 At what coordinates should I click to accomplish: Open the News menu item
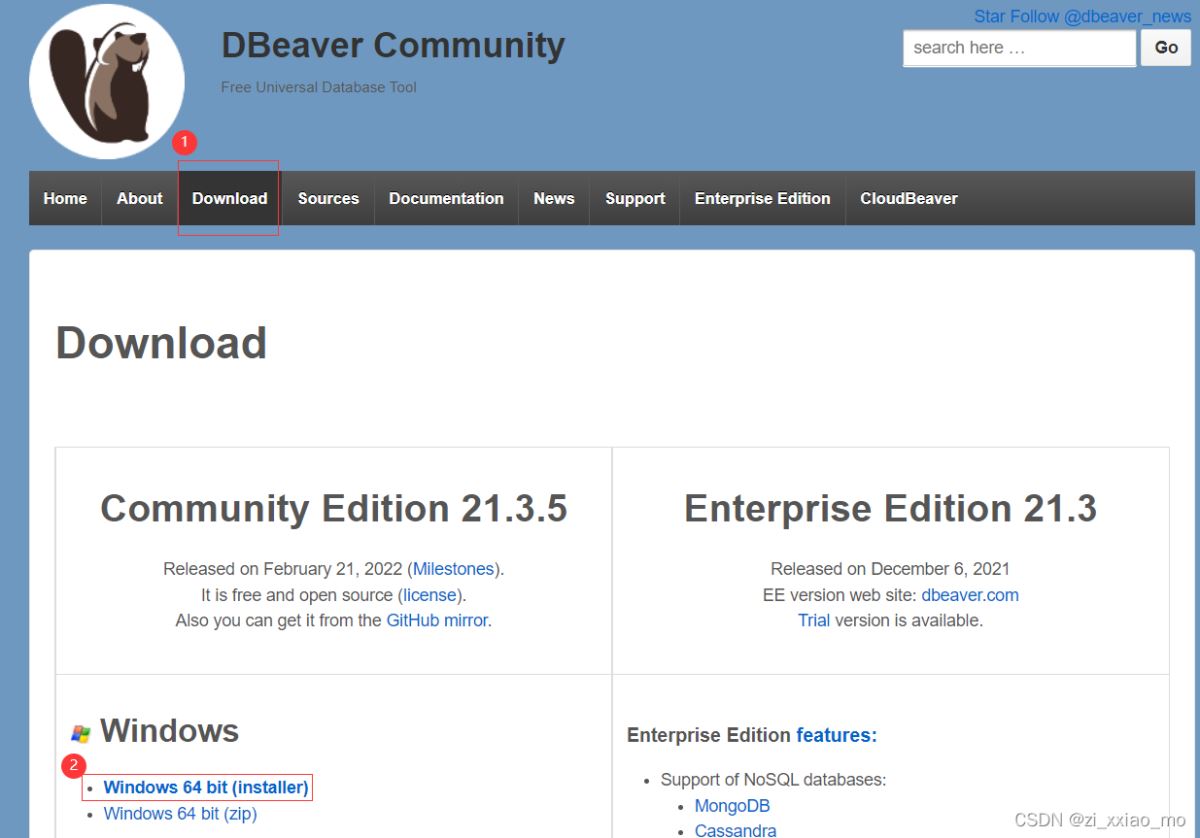[x=554, y=198]
